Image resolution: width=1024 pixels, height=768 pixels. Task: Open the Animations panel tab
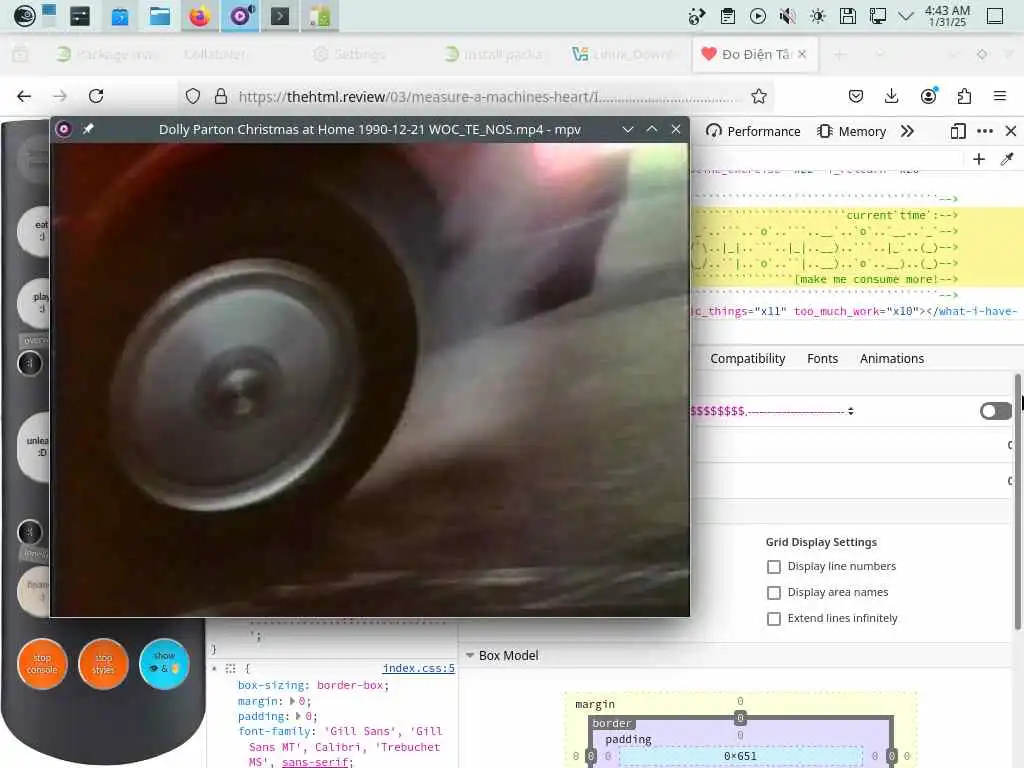pyautogui.click(x=891, y=359)
